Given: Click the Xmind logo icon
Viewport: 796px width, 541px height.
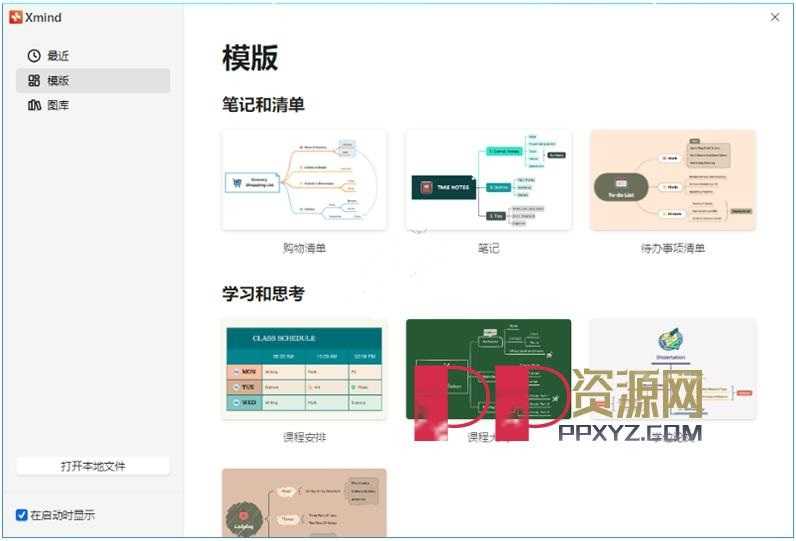Looking at the screenshot, I should (16, 17).
